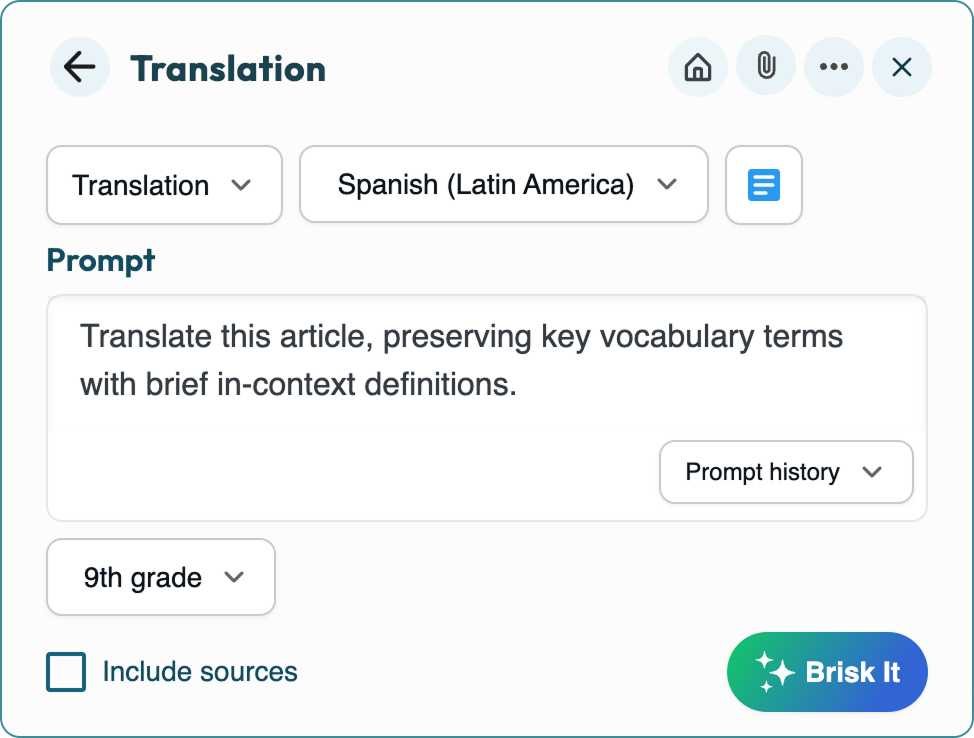
Task: Enable the Include sources checkbox
Action: (x=66, y=672)
